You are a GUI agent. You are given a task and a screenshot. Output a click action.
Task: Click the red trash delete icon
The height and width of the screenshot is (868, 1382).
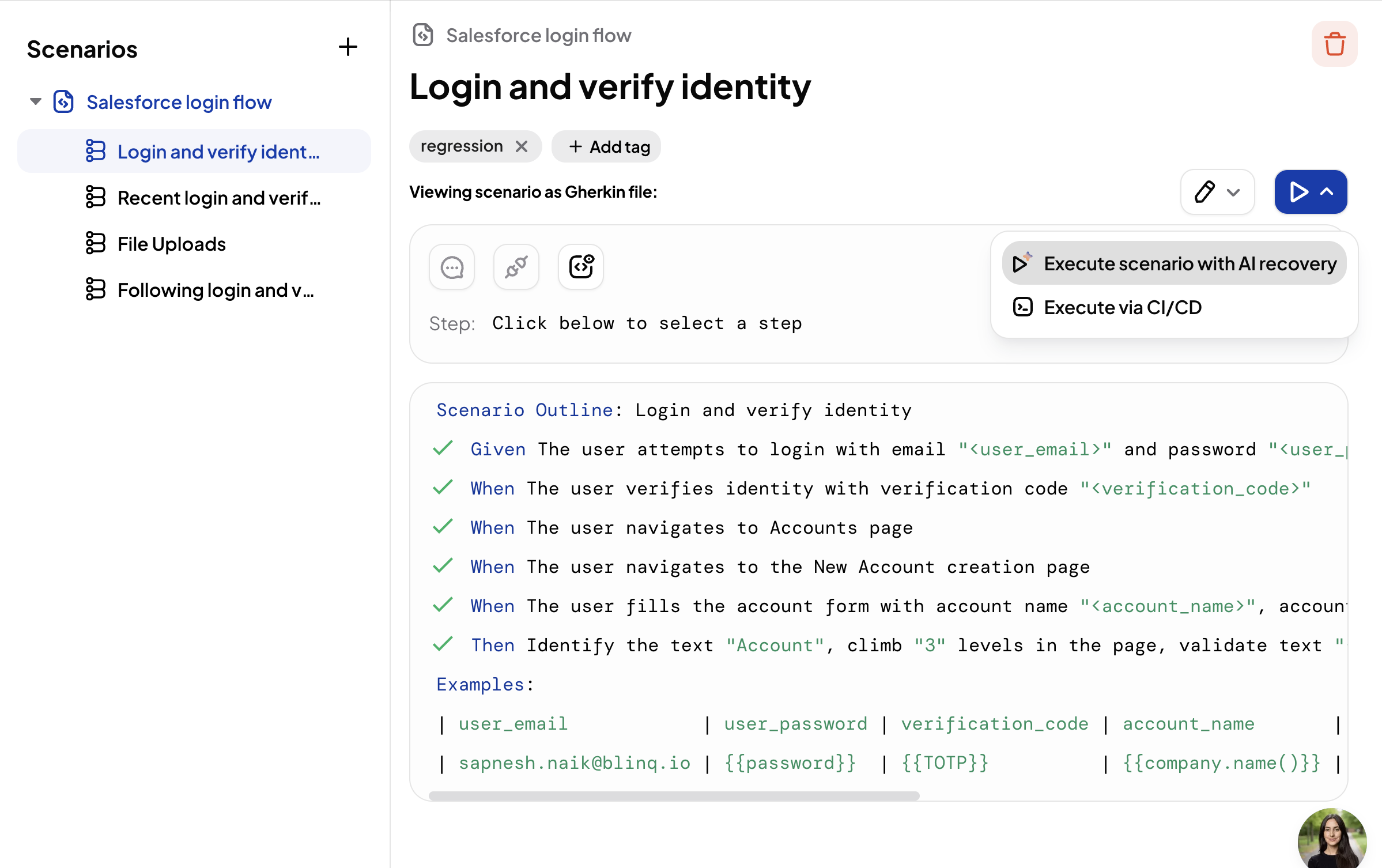1334,44
